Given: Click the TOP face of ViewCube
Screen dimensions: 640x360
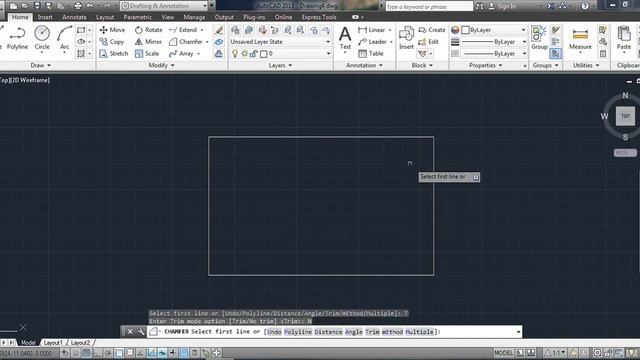Looking at the screenshot, I should tap(625, 116).
